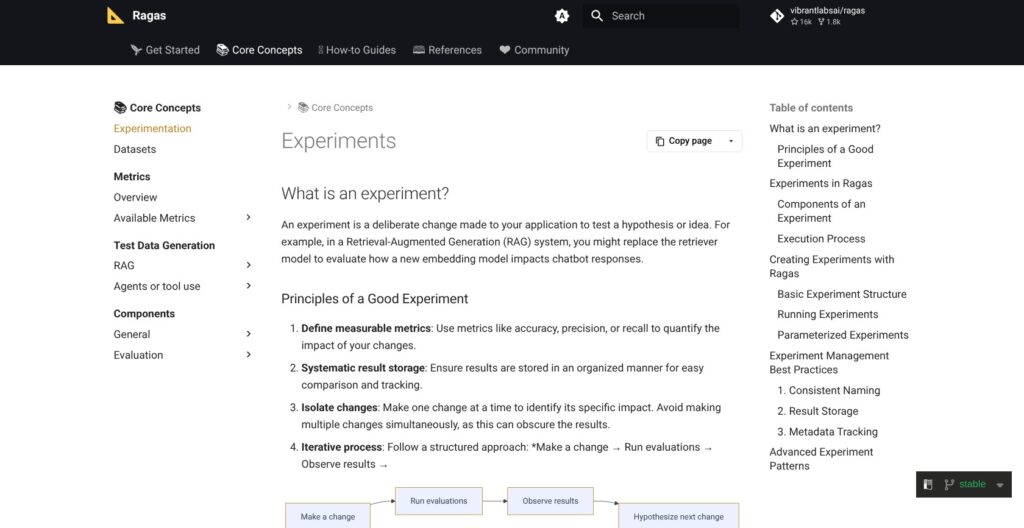Screen dimensions: 1024x528
Task: Toggle the light/dark theme switcher icon
Action: tap(562, 16)
